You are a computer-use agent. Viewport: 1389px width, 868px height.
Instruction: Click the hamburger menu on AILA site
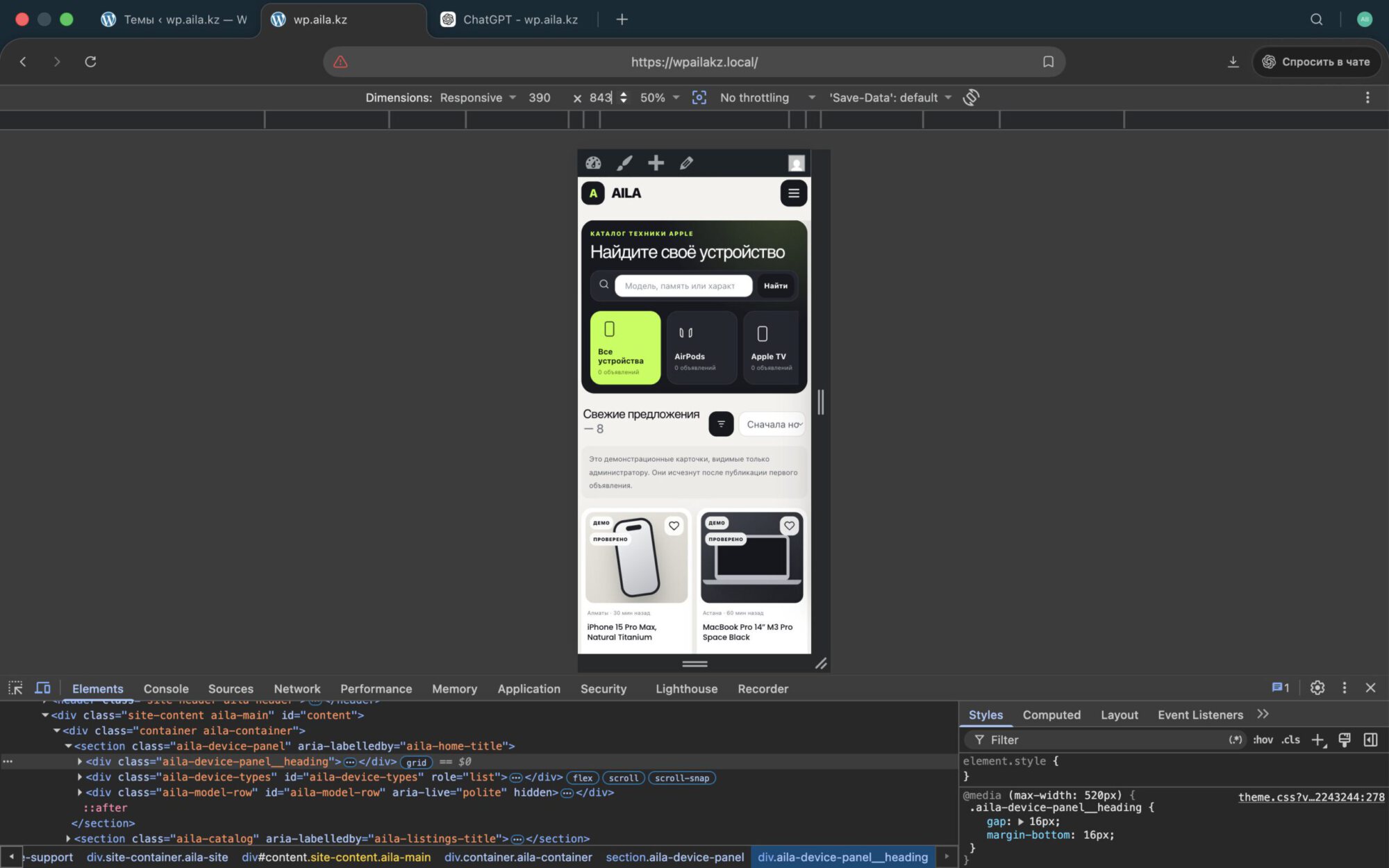[x=793, y=193]
